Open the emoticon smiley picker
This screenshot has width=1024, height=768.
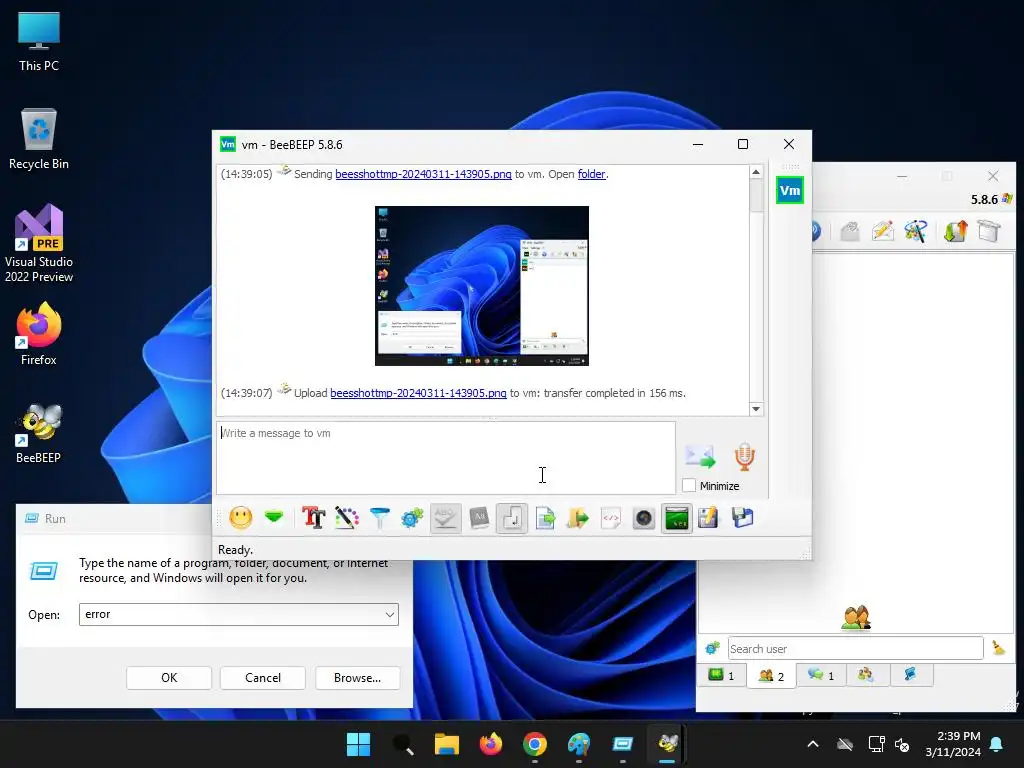(240, 518)
